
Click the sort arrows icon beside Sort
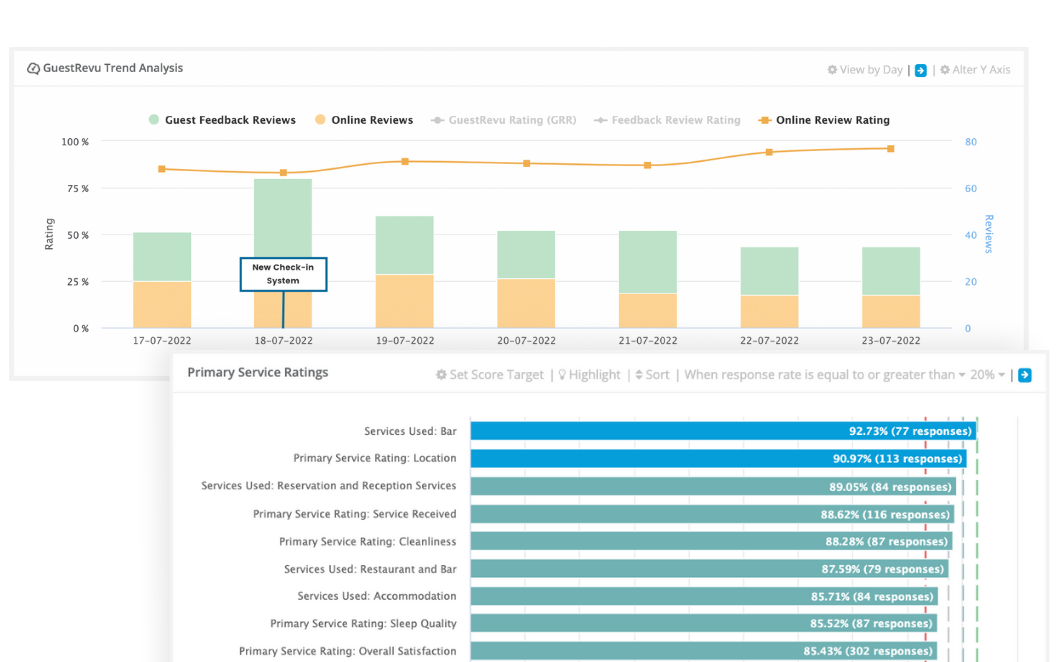(639, 375)
